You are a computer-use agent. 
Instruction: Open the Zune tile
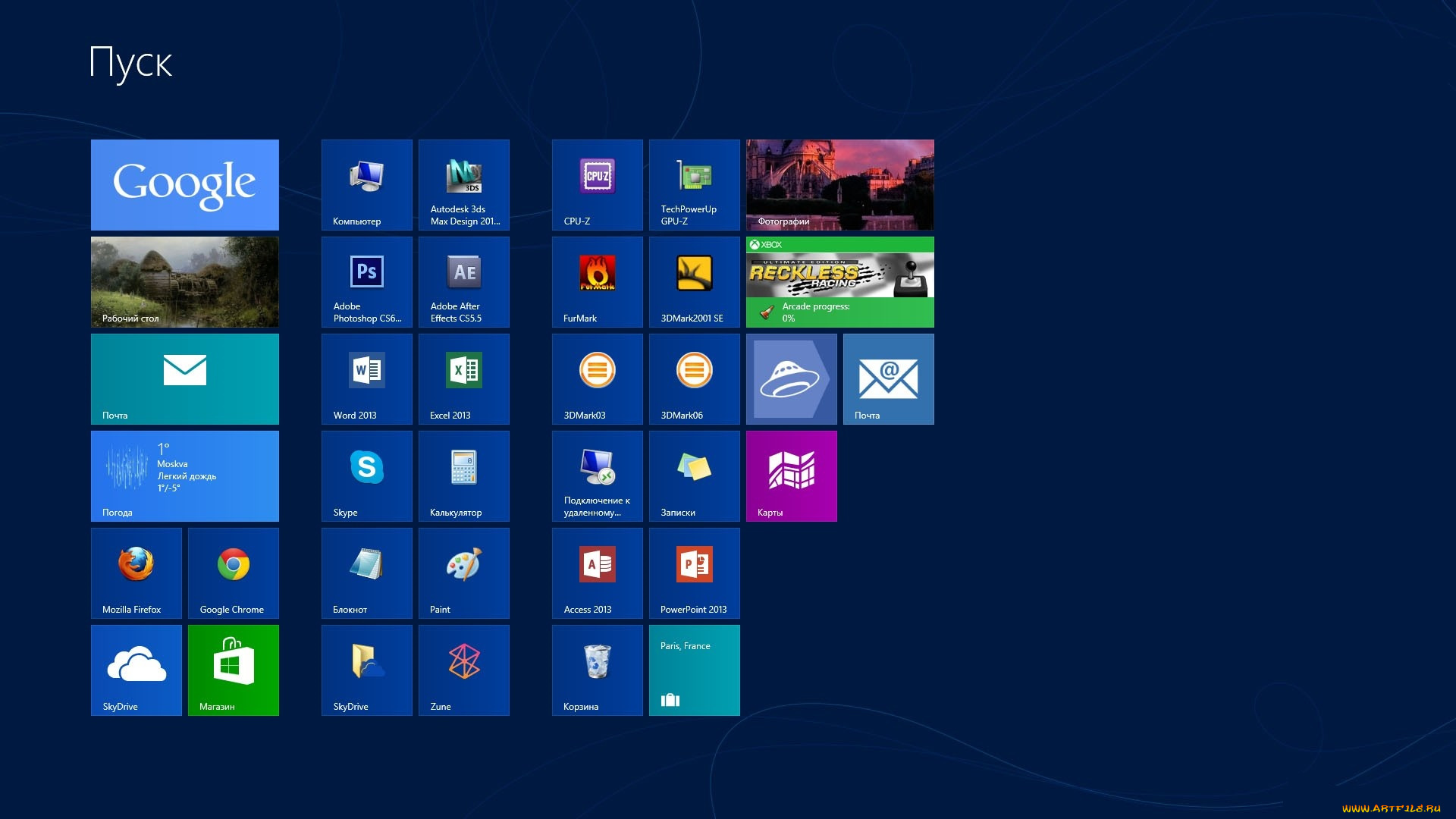click(463, 670)
